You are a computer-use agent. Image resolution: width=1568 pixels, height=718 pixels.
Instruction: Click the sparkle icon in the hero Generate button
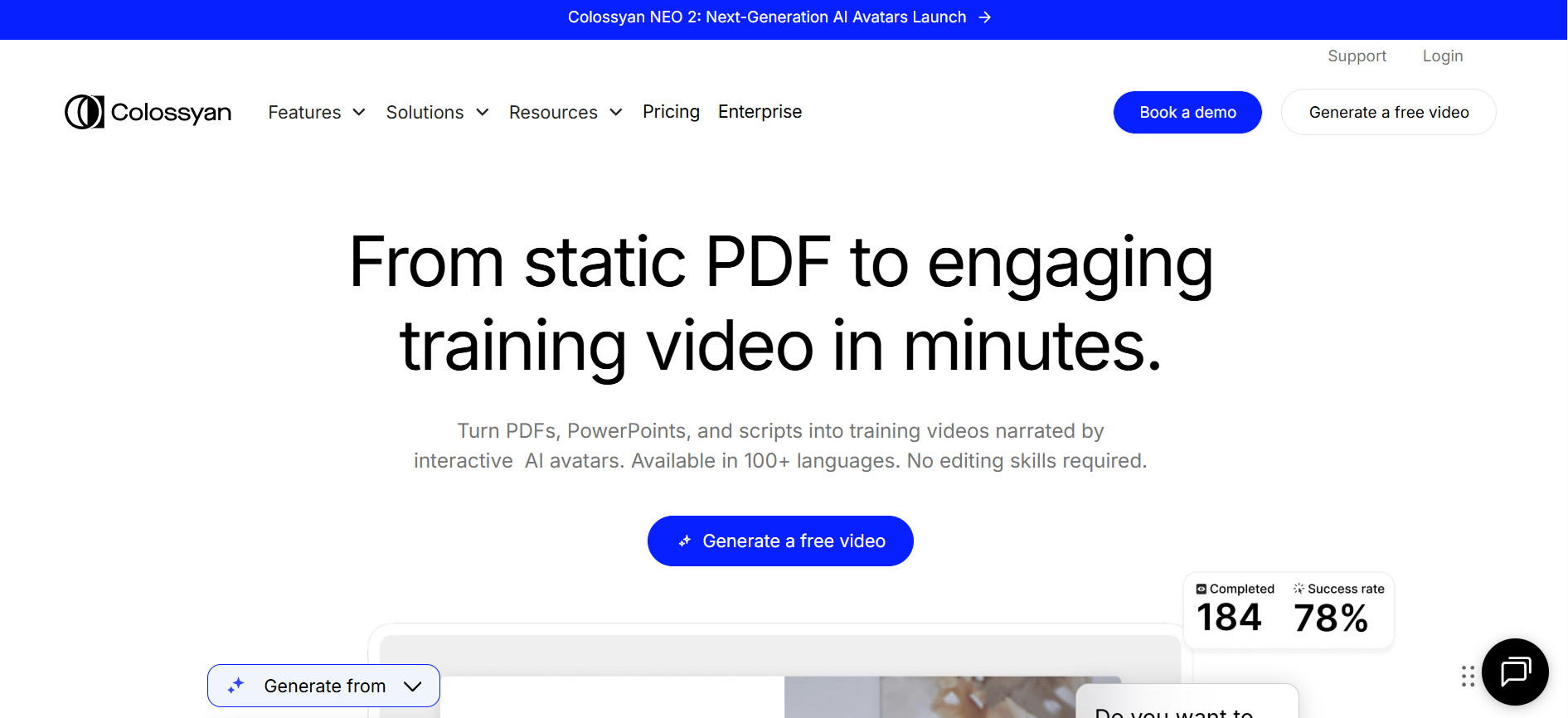(685, 541)
